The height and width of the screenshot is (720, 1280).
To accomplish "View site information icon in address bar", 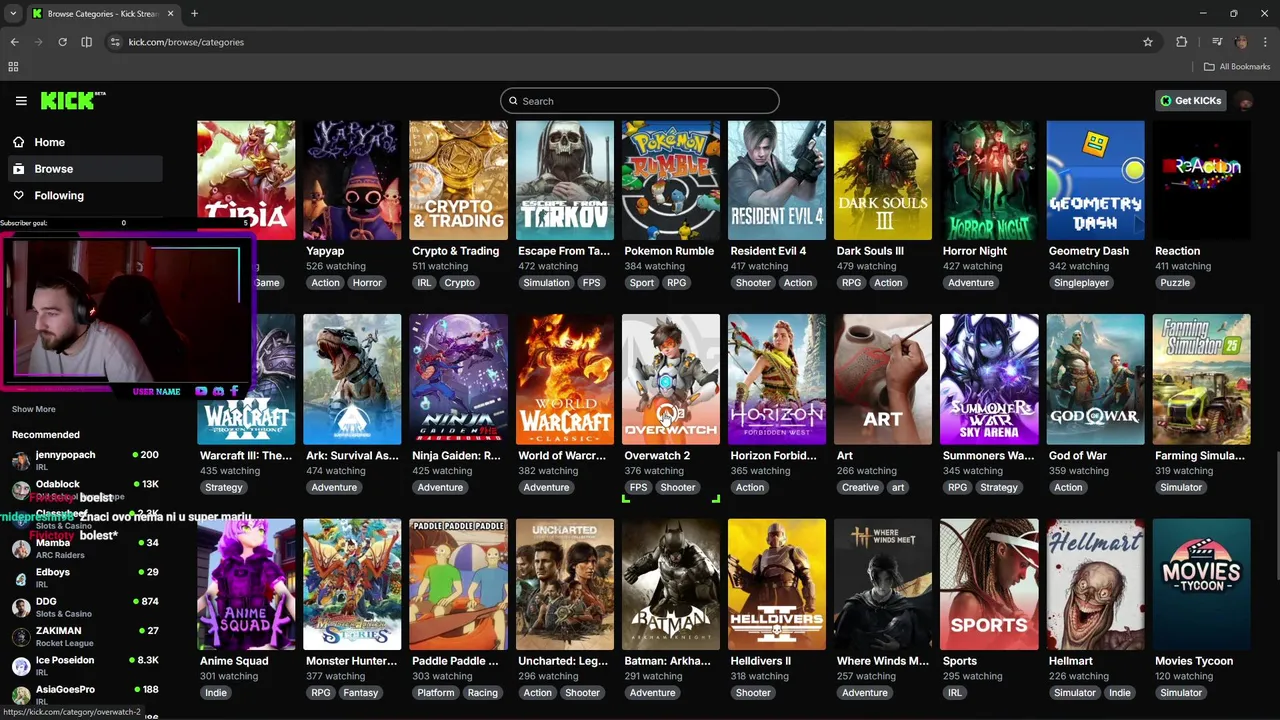I will click(x=115, y=42).
